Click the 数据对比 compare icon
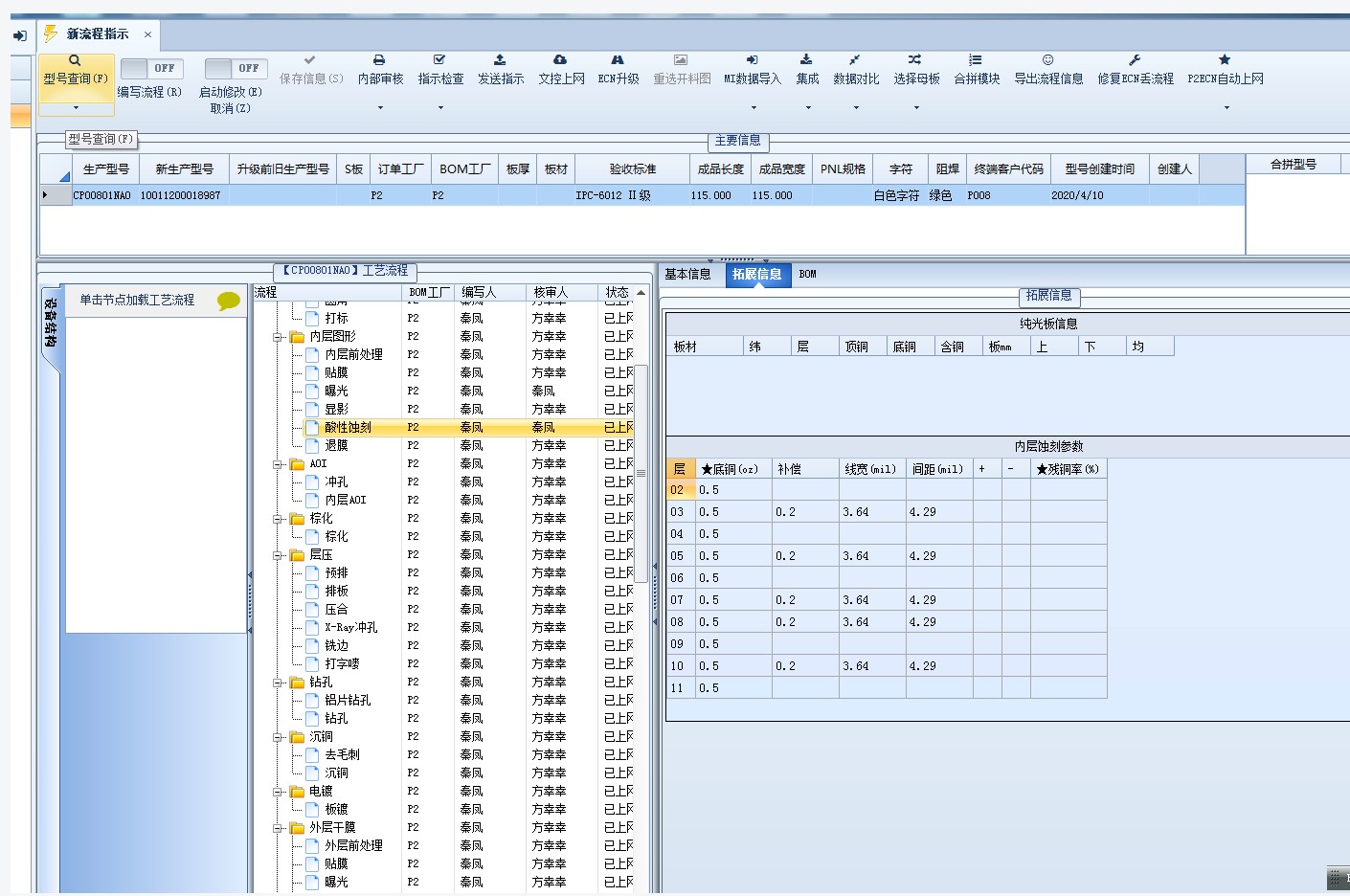The height and width of the screenshot is (896, 1350). click(854, 59)
